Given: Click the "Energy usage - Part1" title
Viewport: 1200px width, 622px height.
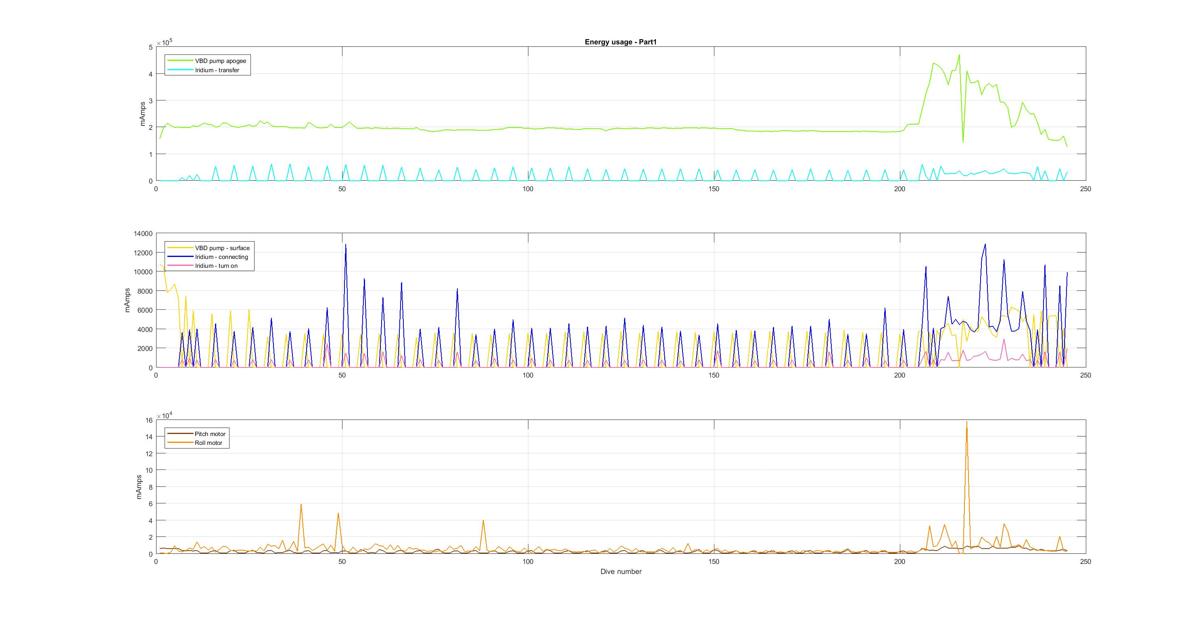Looking at the screenshot, I should coord(620,42).
